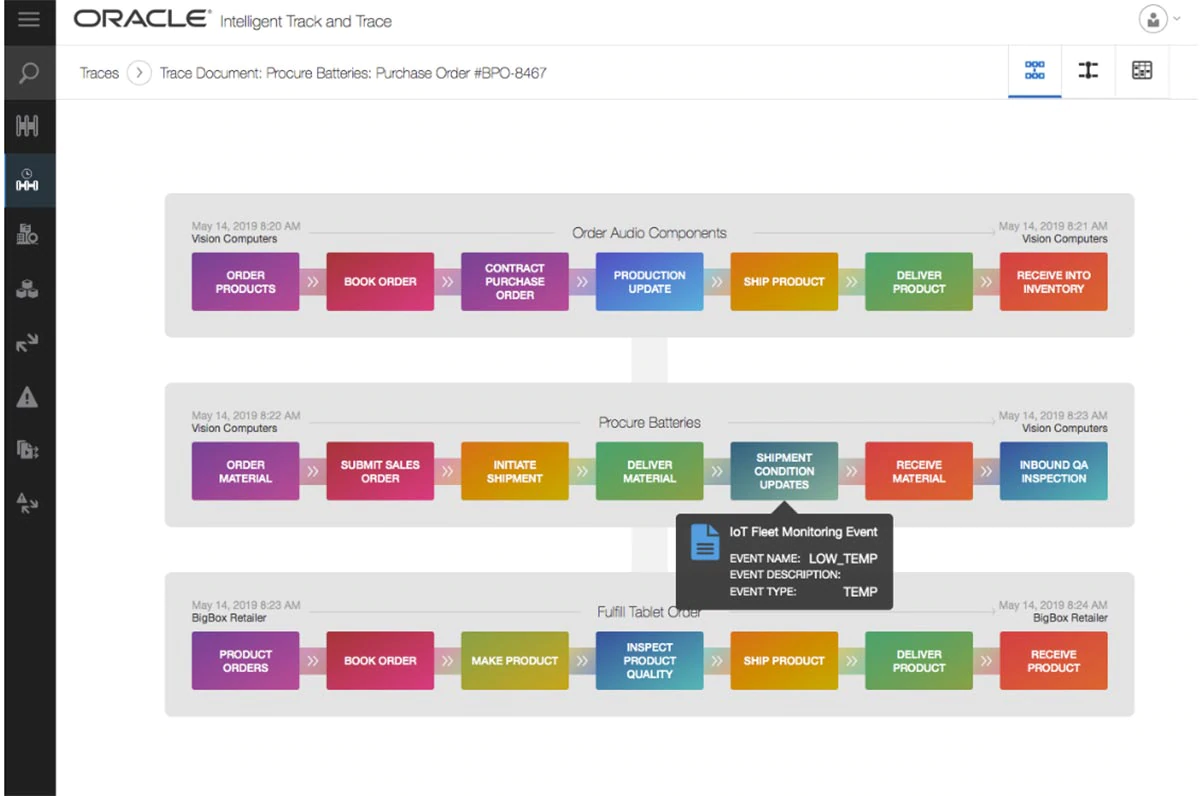Select the warning triangle alerts icon
Screen dimensions: 1200x796
(28, 397)
